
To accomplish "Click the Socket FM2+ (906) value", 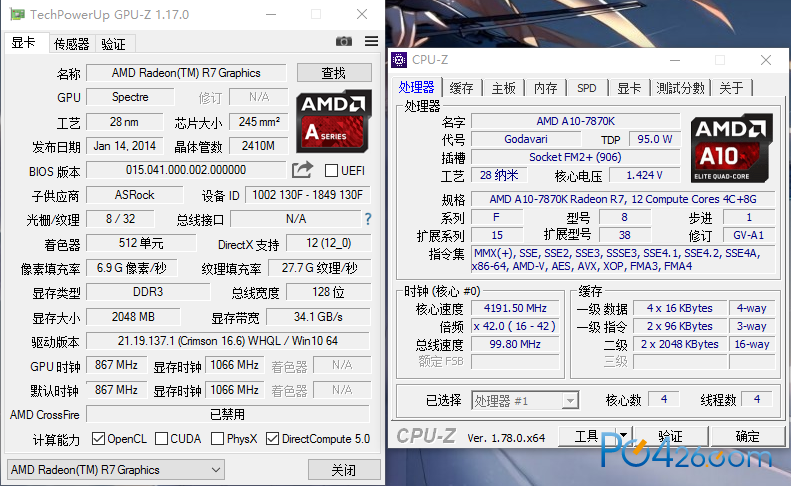I will point(576,157).
